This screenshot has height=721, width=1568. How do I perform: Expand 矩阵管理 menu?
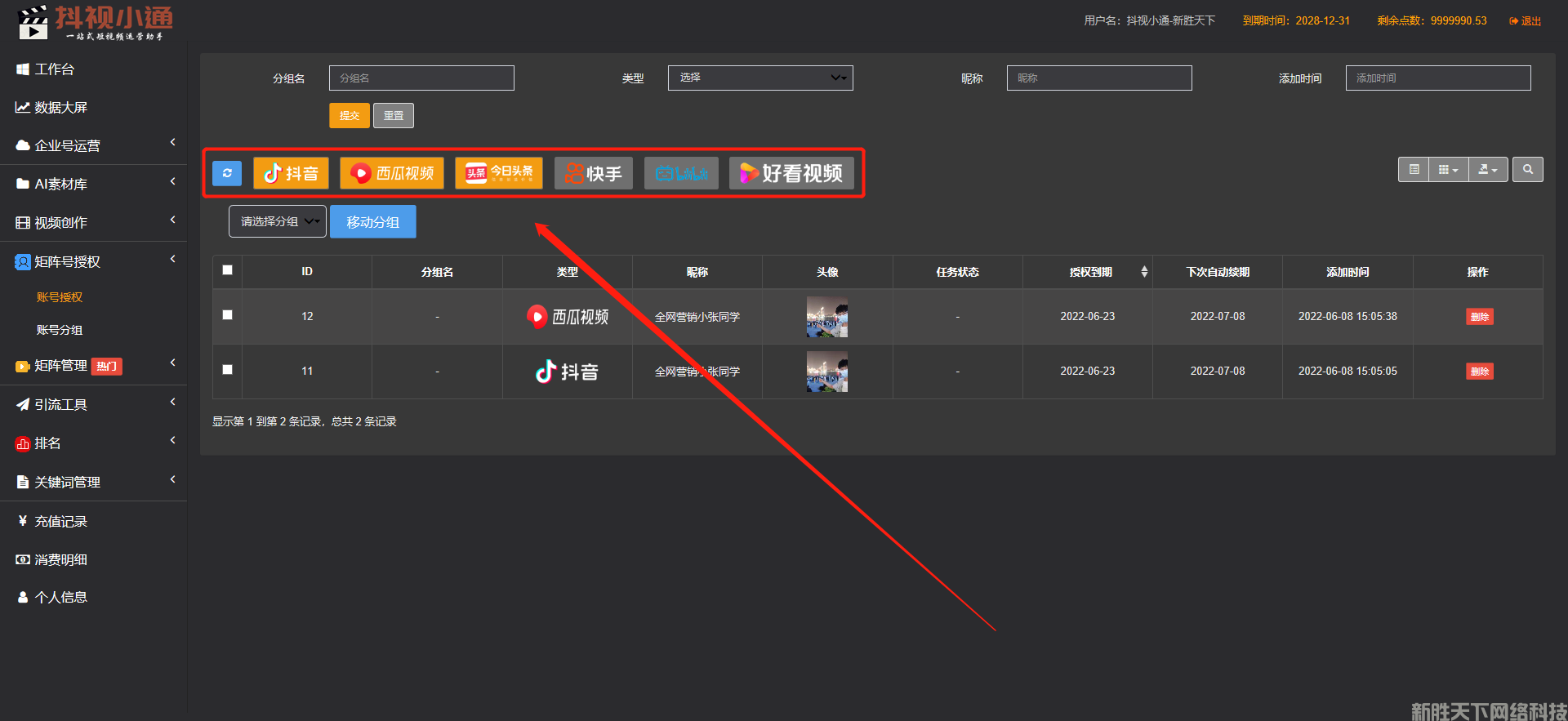[x=93, y=366]
